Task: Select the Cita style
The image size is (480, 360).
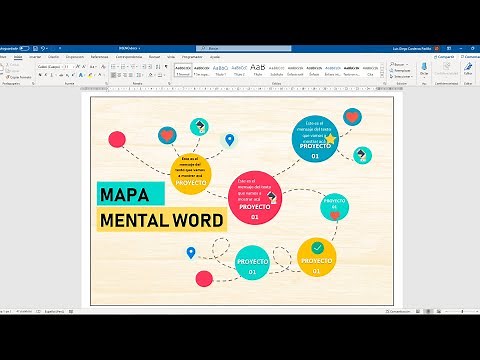Action: 370,70
